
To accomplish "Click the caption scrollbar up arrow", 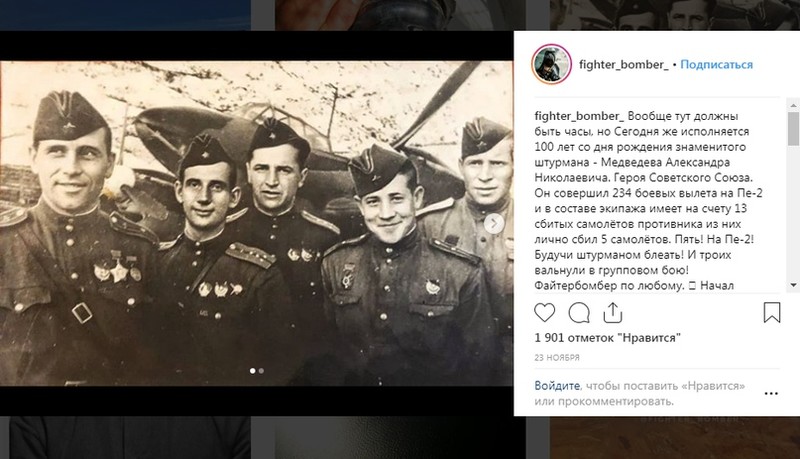I will (793, 106).
